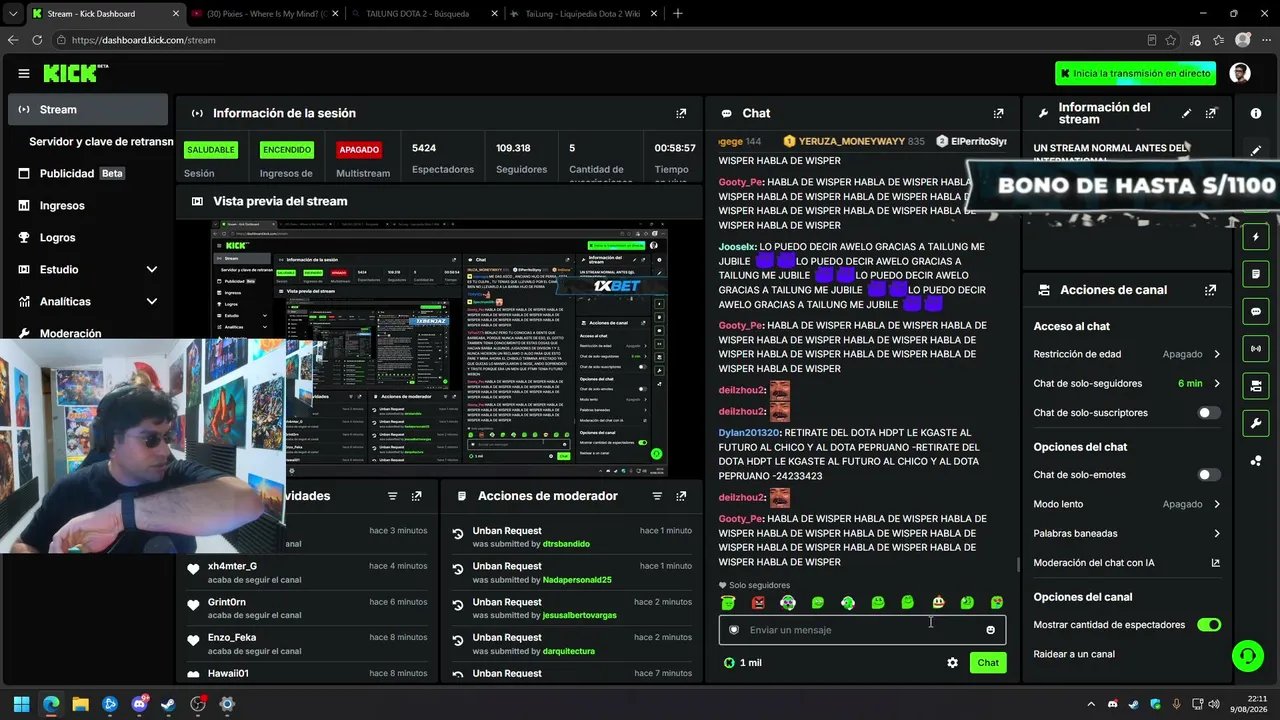Click the Windows Start button

point(21,704)
